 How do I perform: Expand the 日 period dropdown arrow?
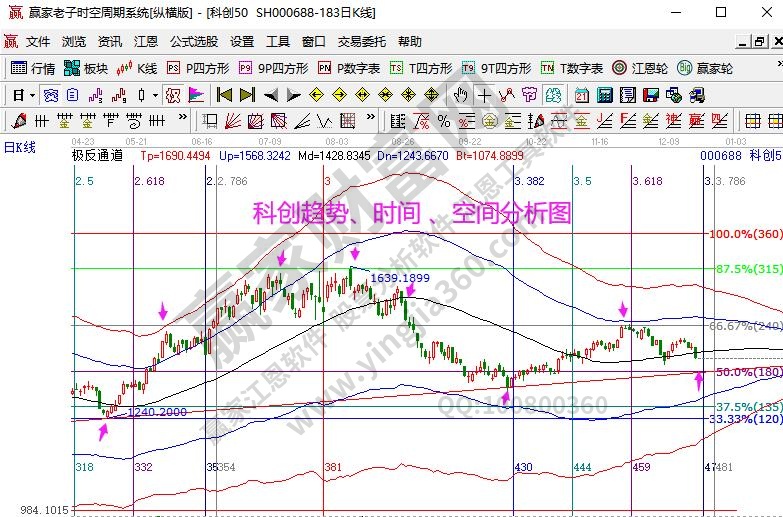32,95
